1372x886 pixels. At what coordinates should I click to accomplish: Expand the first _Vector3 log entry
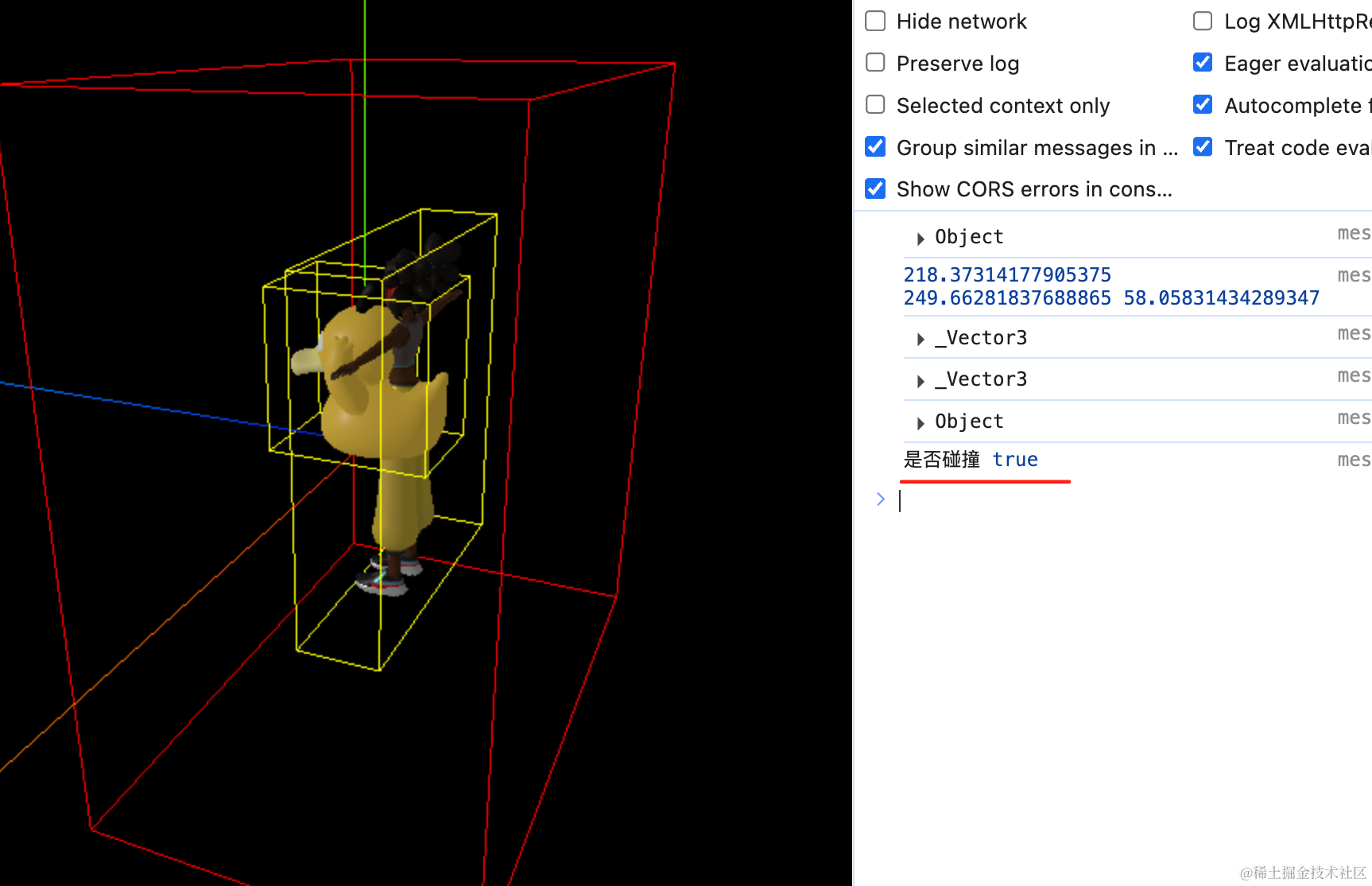[920, 339]
